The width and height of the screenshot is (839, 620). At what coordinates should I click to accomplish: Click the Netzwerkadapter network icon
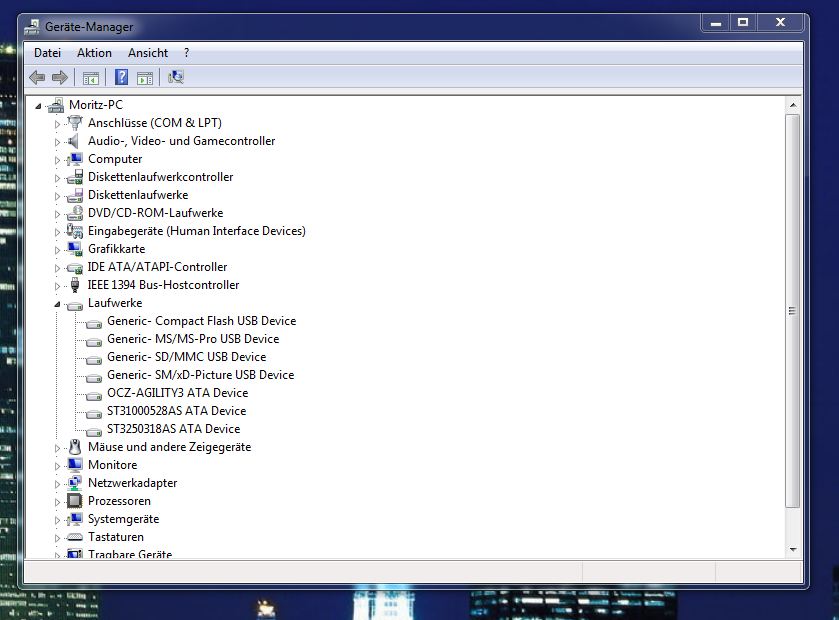[x=75, y=483]
